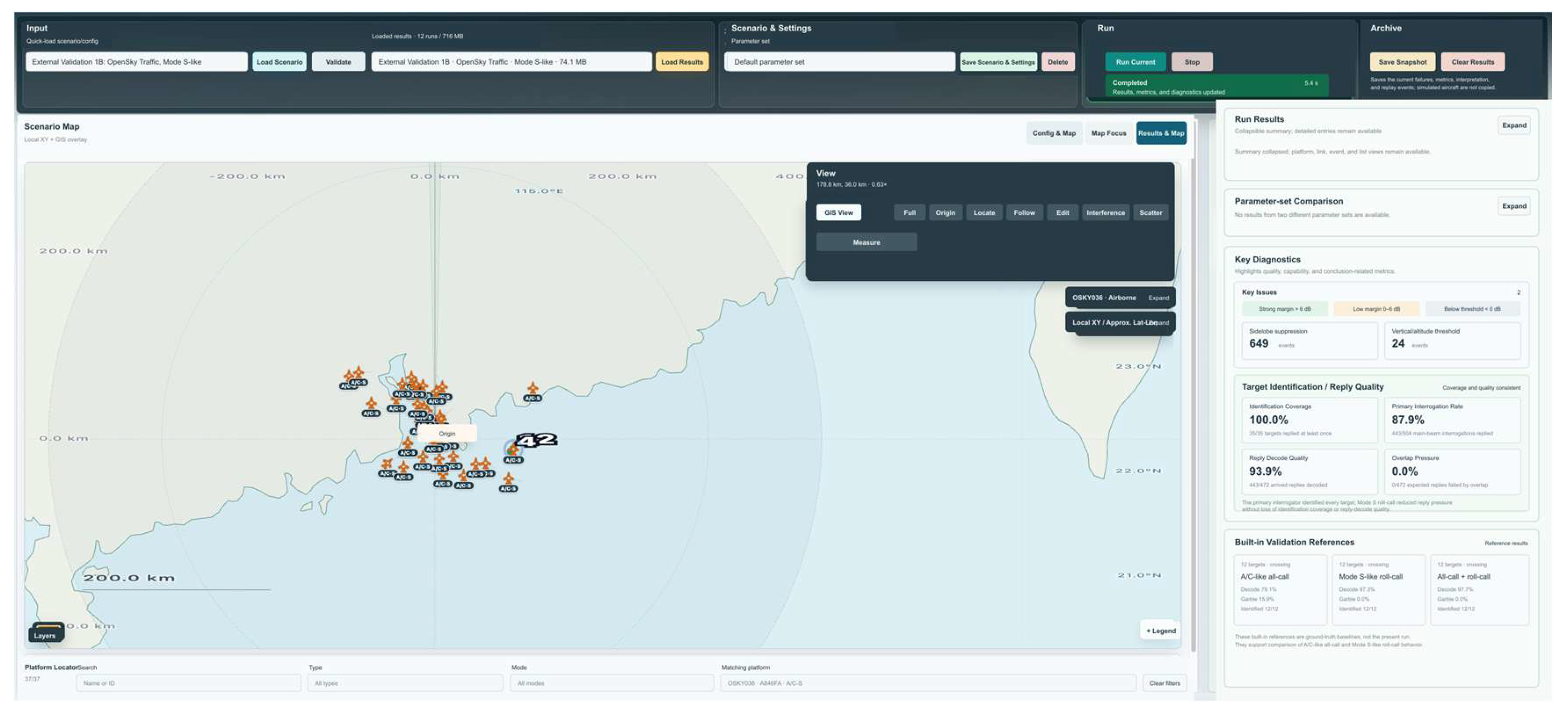1568x711 pixels.
Task: Click the Key Issues count 2
Action: pyautogui.click(x=1518, y=292)
